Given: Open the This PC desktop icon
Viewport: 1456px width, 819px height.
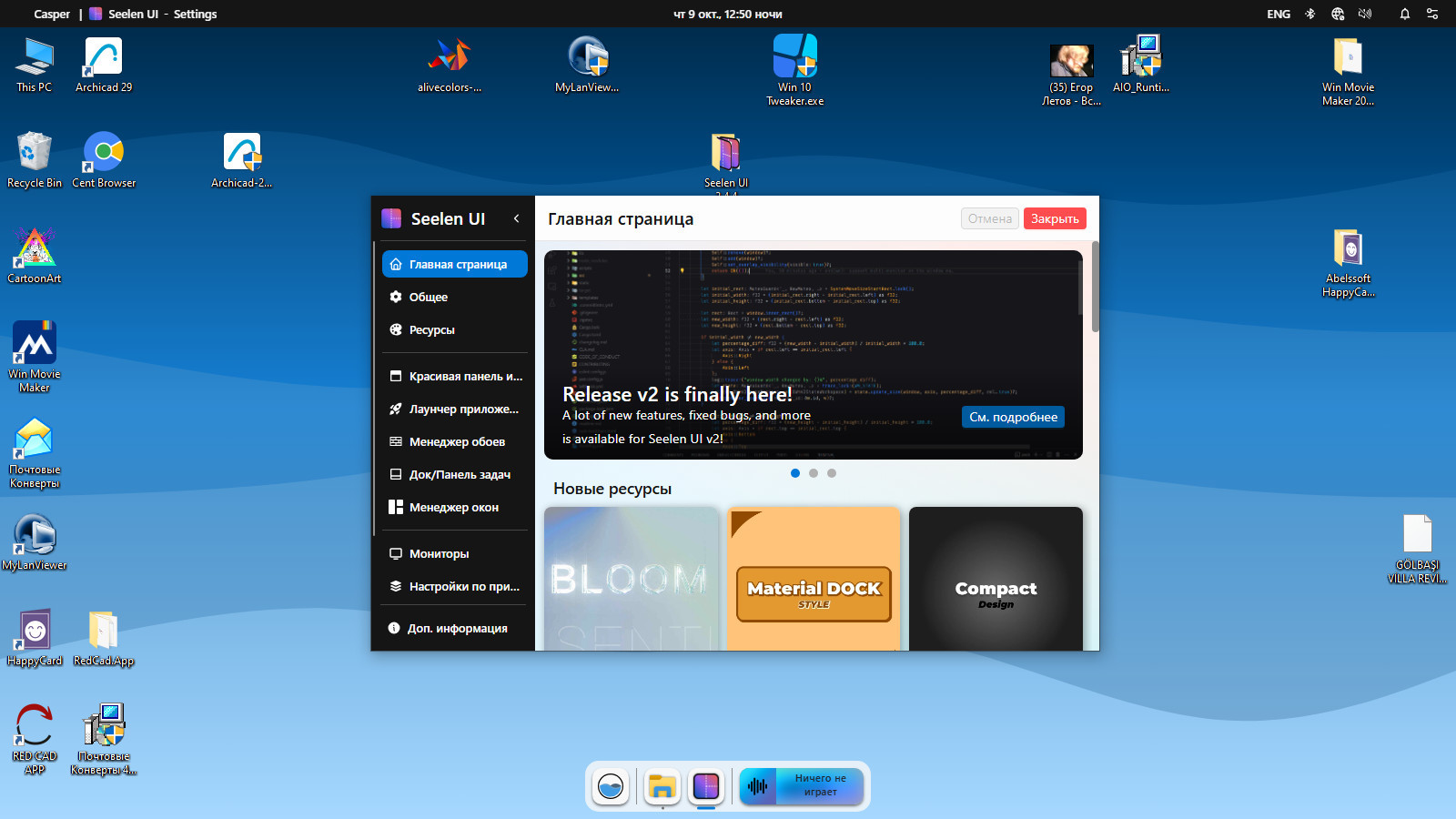Looking at the screenshot, I should point(35,65).
